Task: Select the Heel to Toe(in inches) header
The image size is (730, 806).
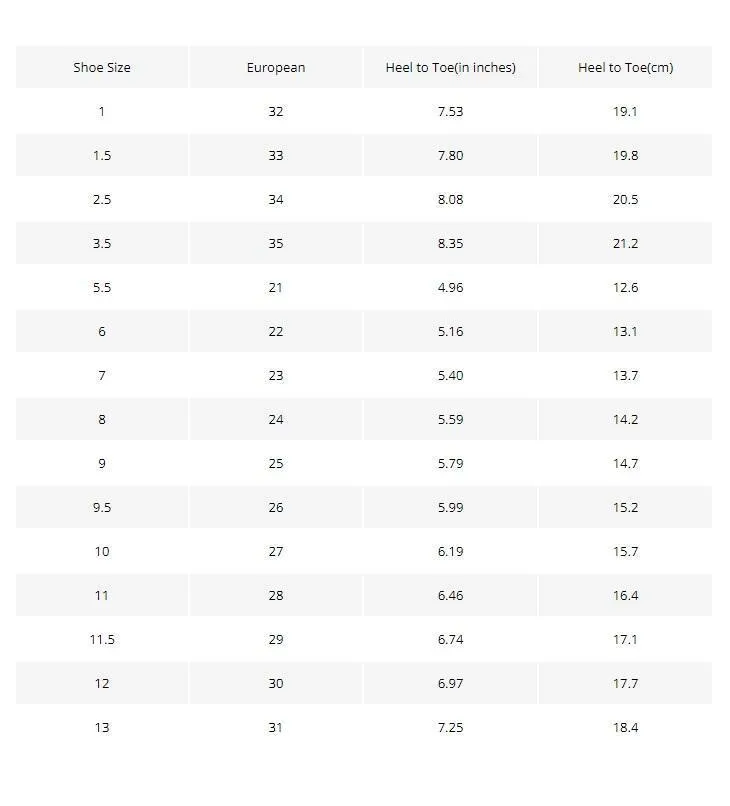Action: (x=450, y=67)
